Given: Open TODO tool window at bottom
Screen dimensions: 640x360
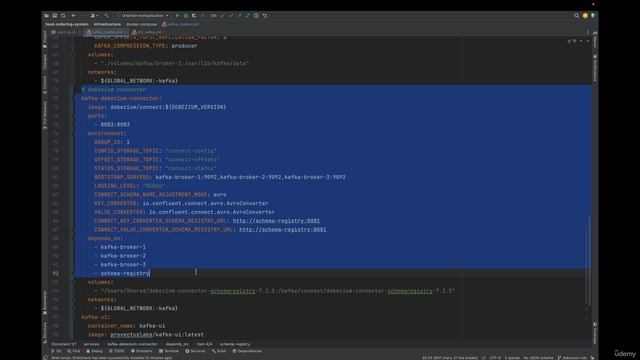Looking at the screenshot, I should pos(117,351).
